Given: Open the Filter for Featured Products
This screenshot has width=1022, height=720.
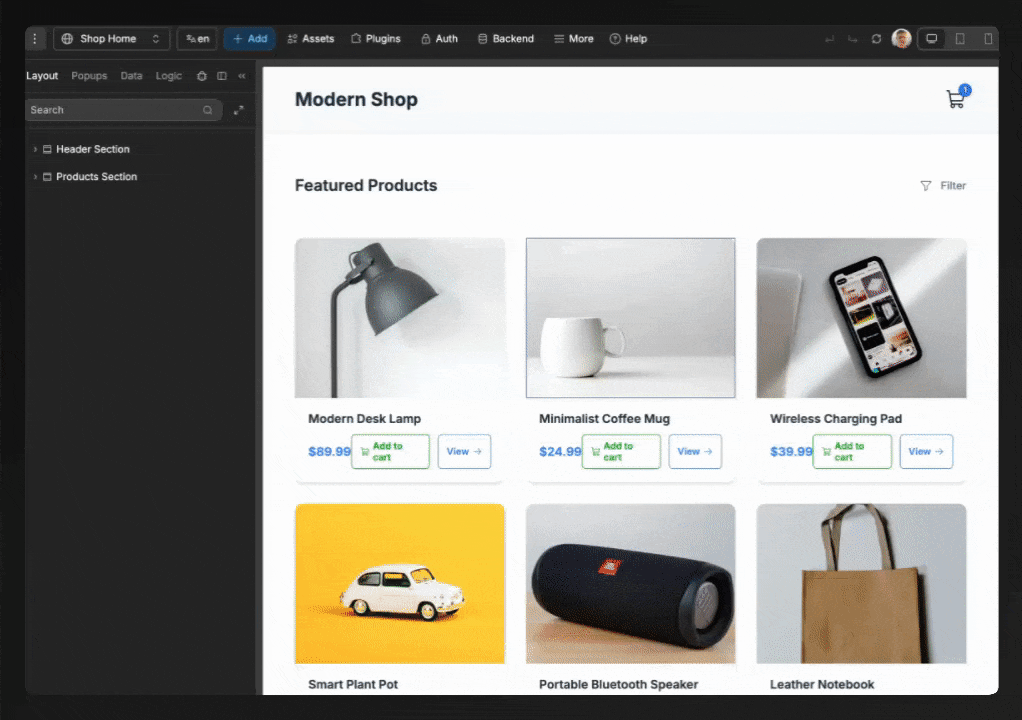Looking at the screenshot, I should tap(943, 186).
